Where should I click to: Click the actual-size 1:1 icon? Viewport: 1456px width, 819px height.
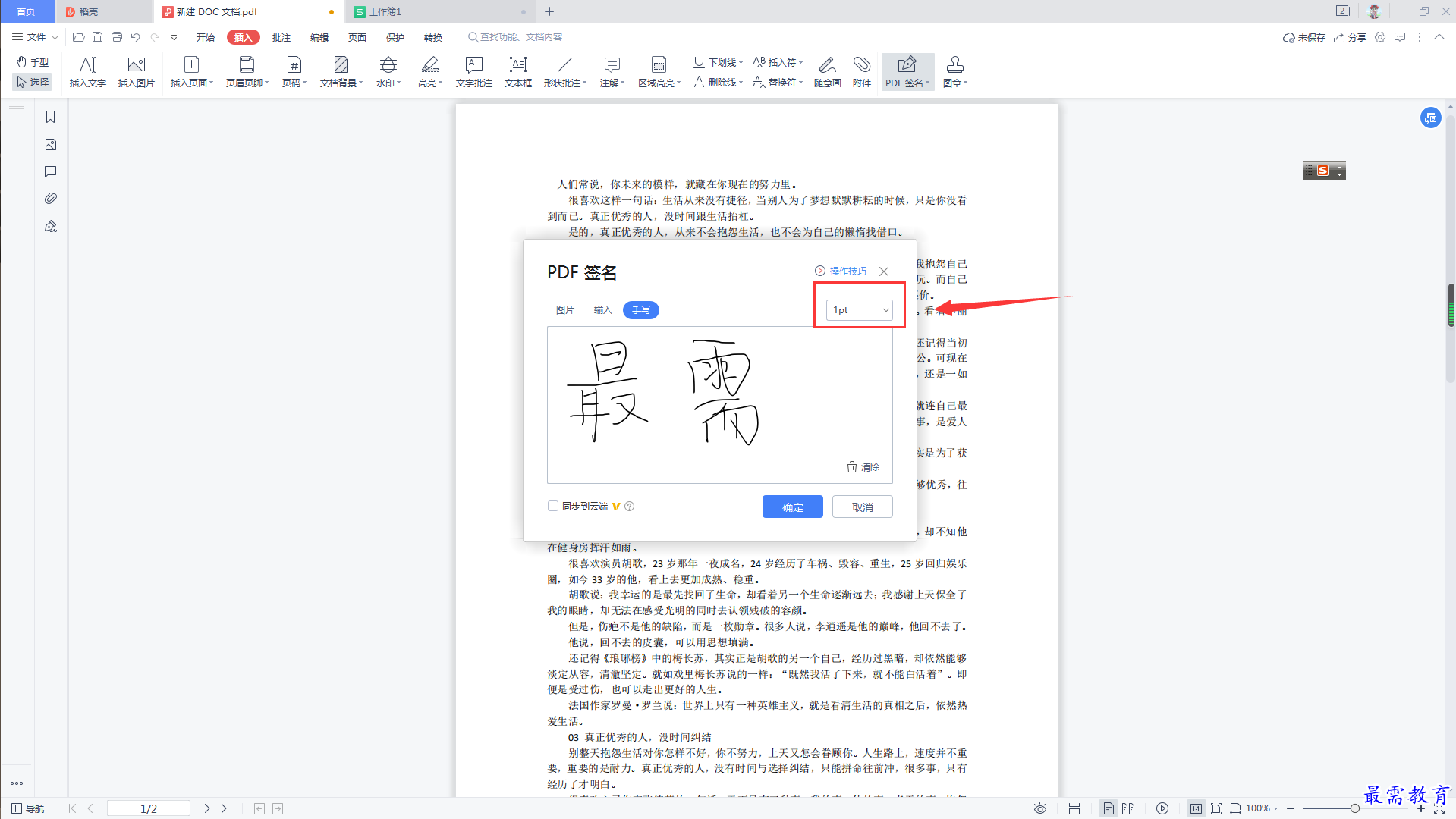[x=1196, y=808]
